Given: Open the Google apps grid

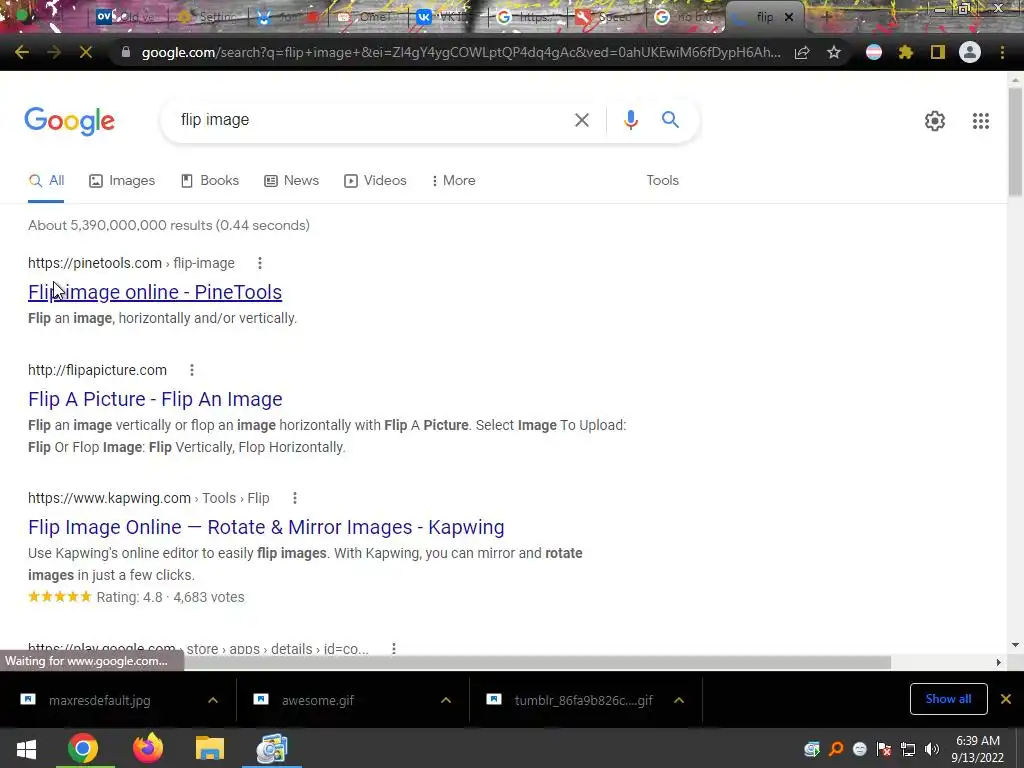Looking at the screenshot, I should tap(980, 121).
